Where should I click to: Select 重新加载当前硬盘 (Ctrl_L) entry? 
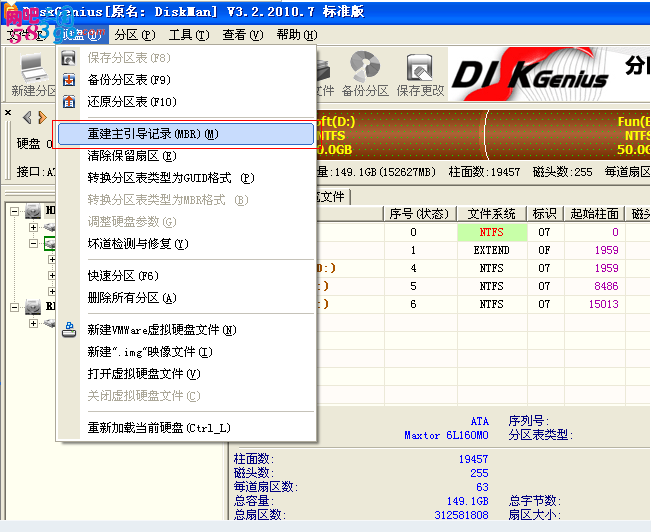pyautogui.click(x=186, y=428)
